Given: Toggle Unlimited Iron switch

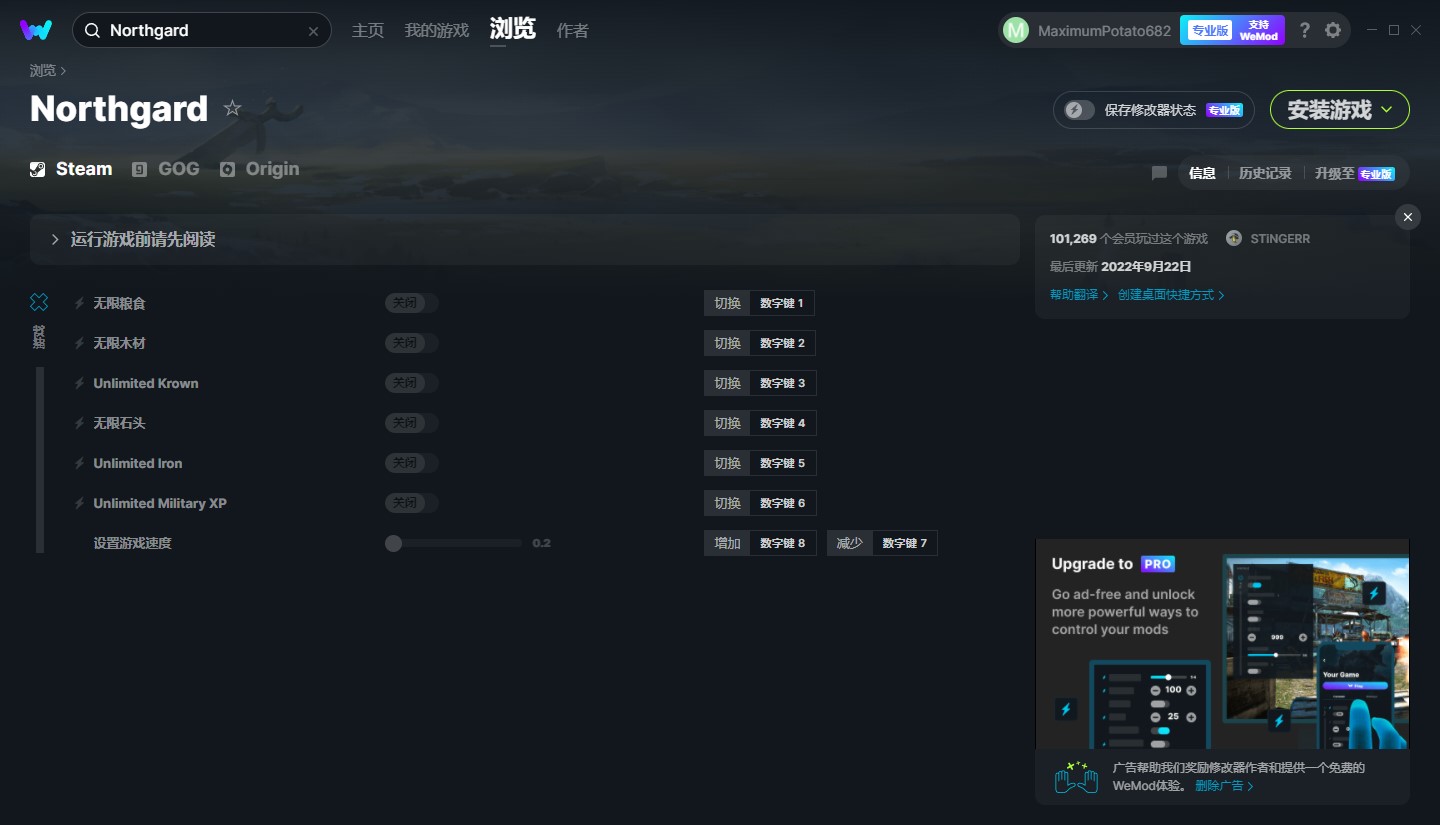Looking at the screenshot, I should tap(411, 463).
